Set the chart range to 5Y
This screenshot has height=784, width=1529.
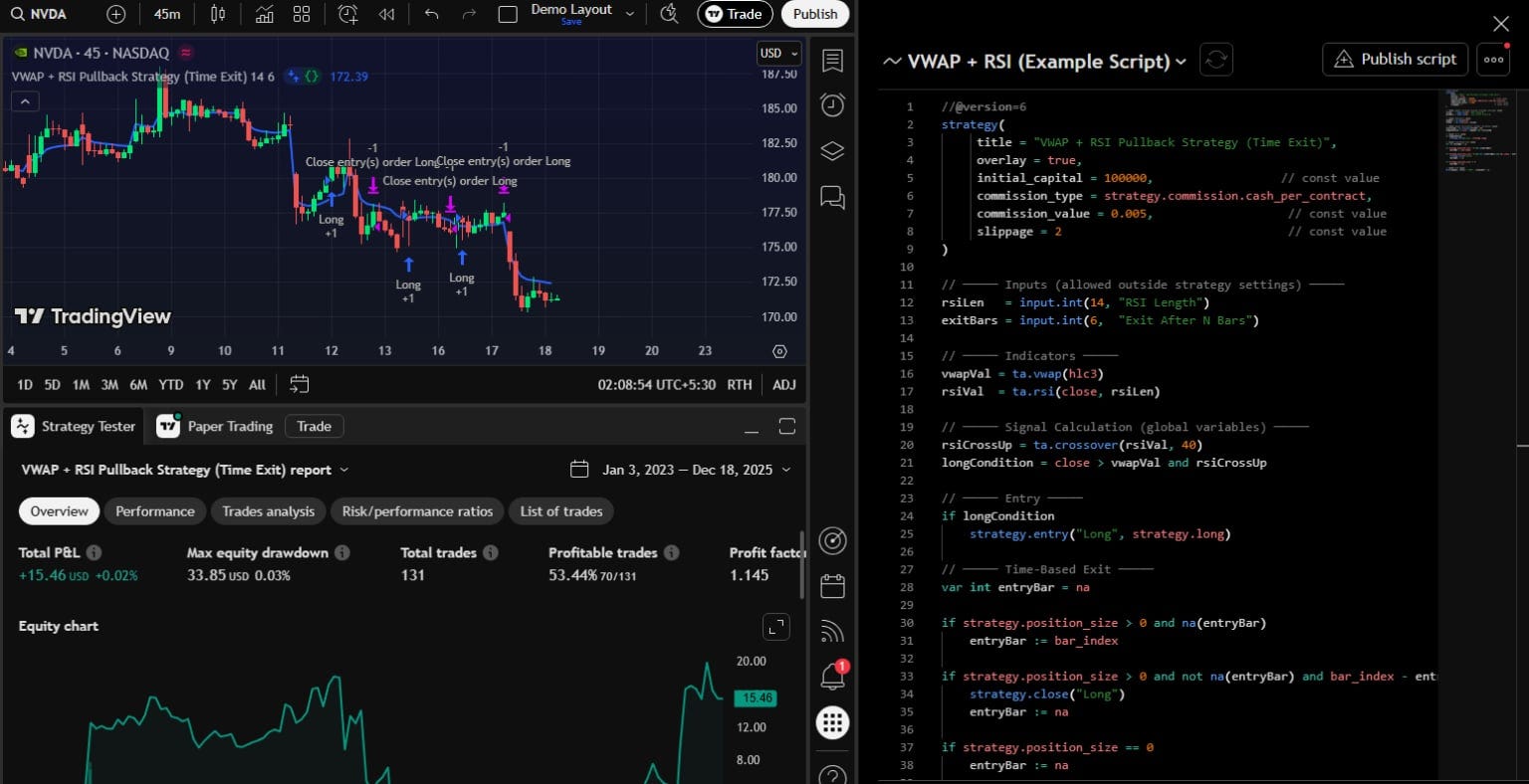(230, 384)
